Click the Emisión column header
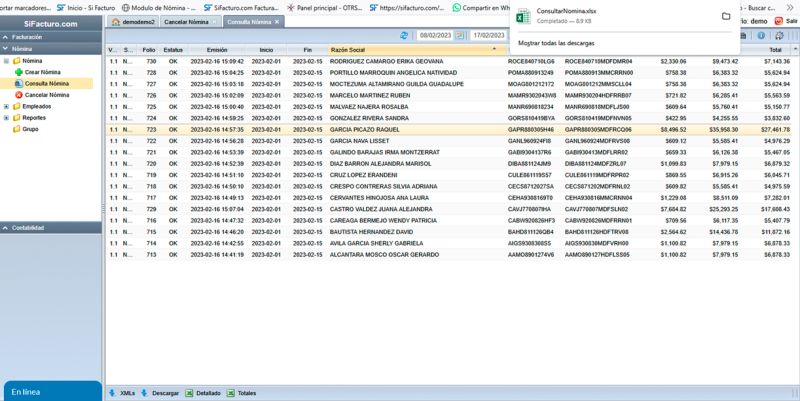800x401 pixels. coord(217,50)
